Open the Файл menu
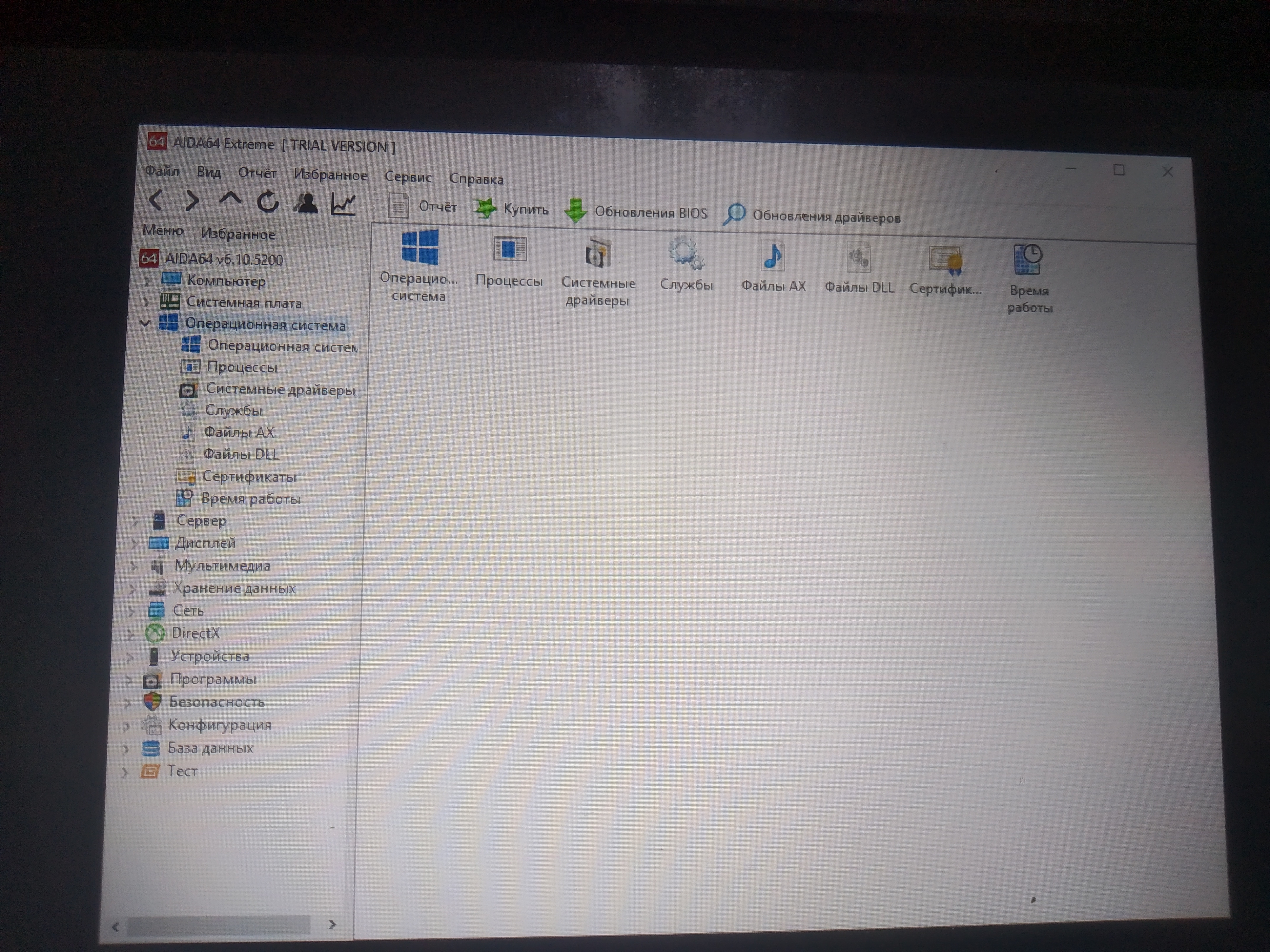The width and height of the screenshot is (1270, 952). coord(162,171)
